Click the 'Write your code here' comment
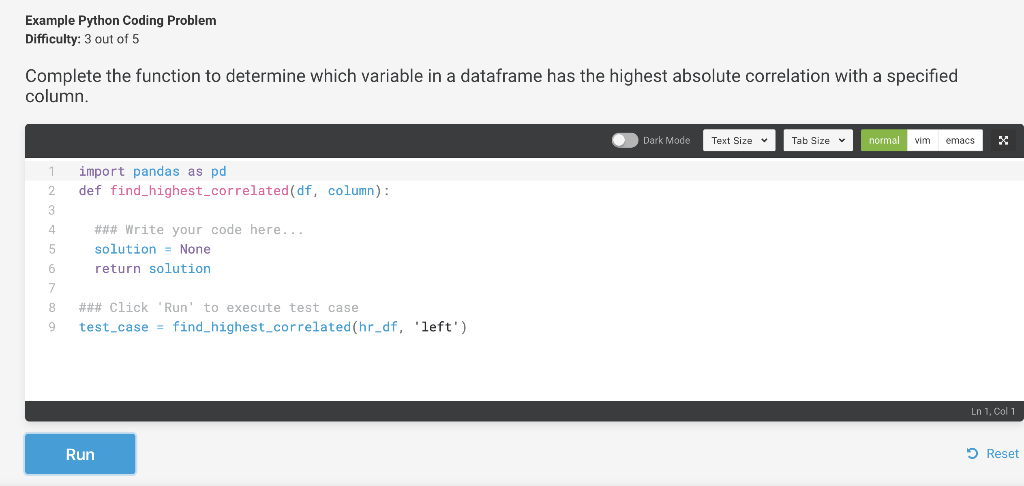This screenshot has height=486, width=1024. 199,230
